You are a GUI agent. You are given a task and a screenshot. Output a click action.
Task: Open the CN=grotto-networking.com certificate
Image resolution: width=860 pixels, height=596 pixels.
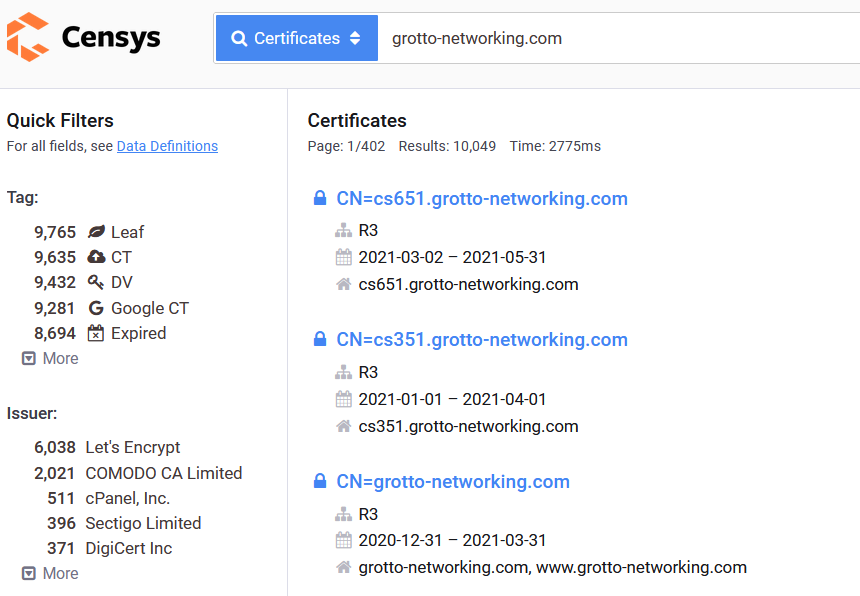coord(453,481)
